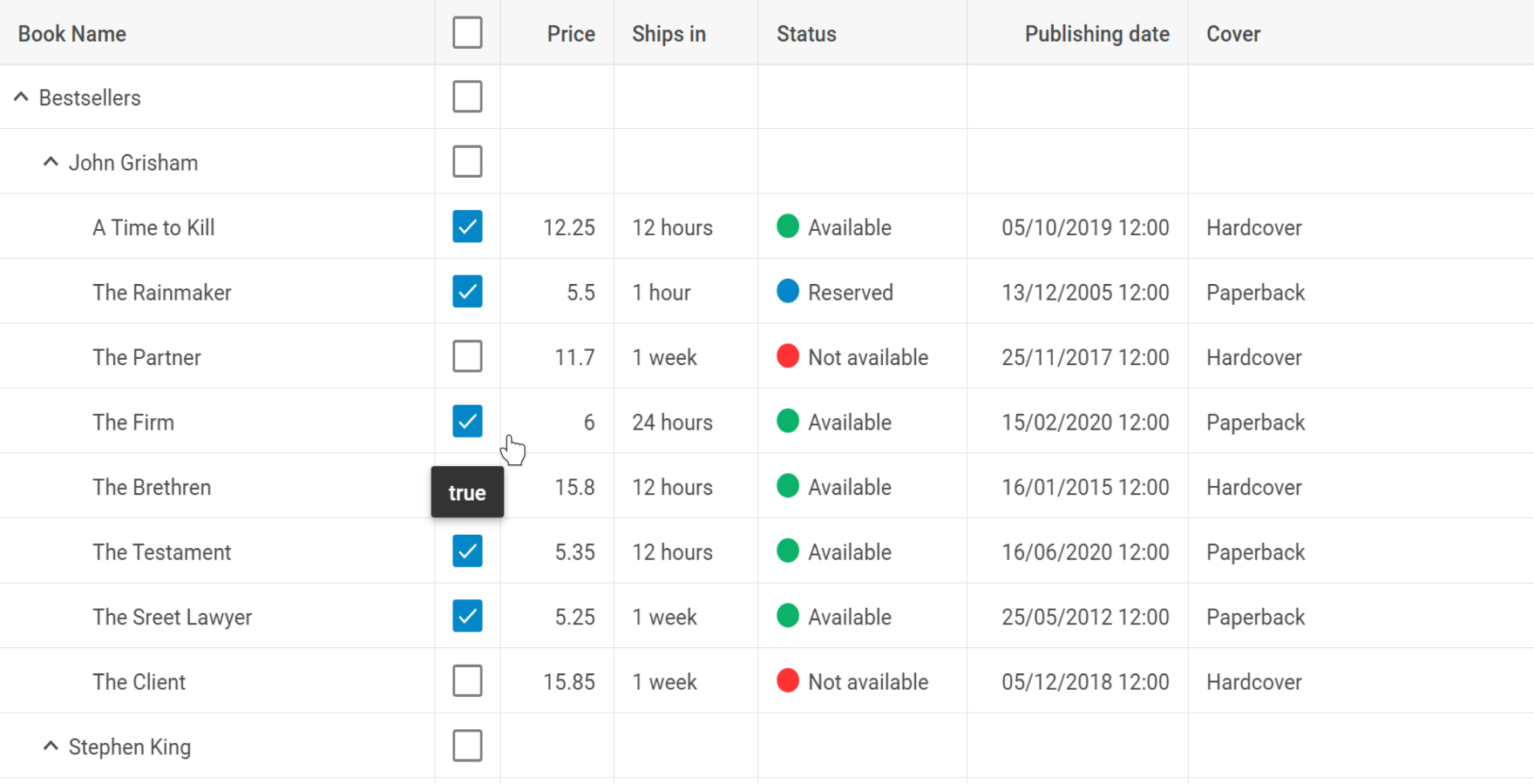Click green status dot for The Testament
The image size is (1534, 784).
click(x=788, y=551)
